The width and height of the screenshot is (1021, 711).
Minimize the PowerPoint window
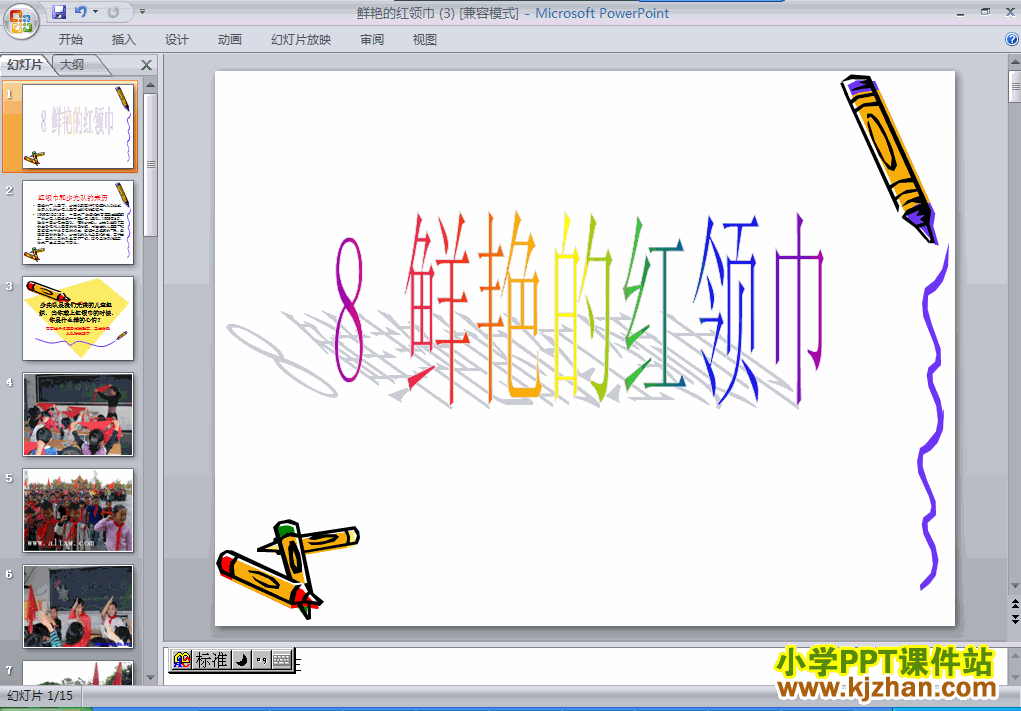pyautogui.click(x=960, y=13)
